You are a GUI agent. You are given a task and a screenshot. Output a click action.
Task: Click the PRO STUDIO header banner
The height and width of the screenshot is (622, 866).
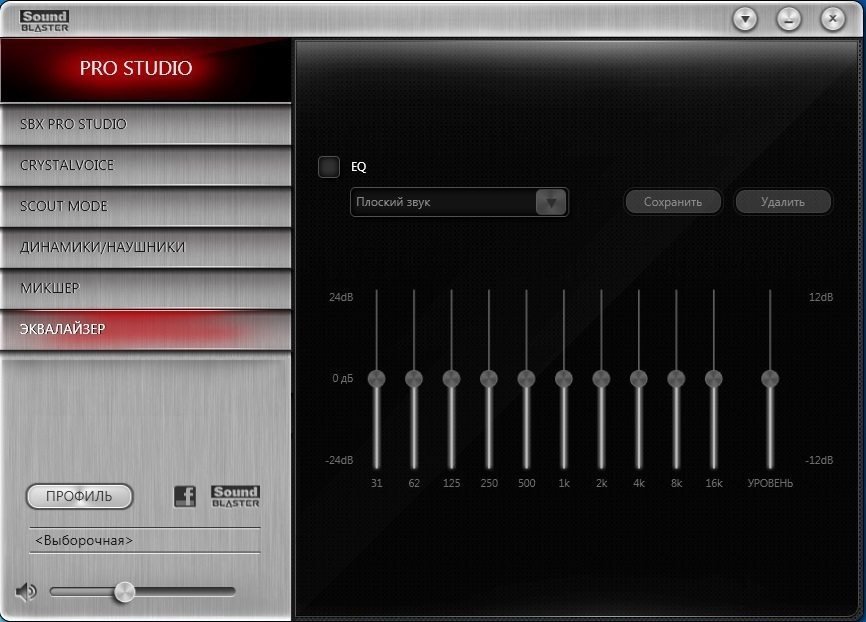coord(146,70)
